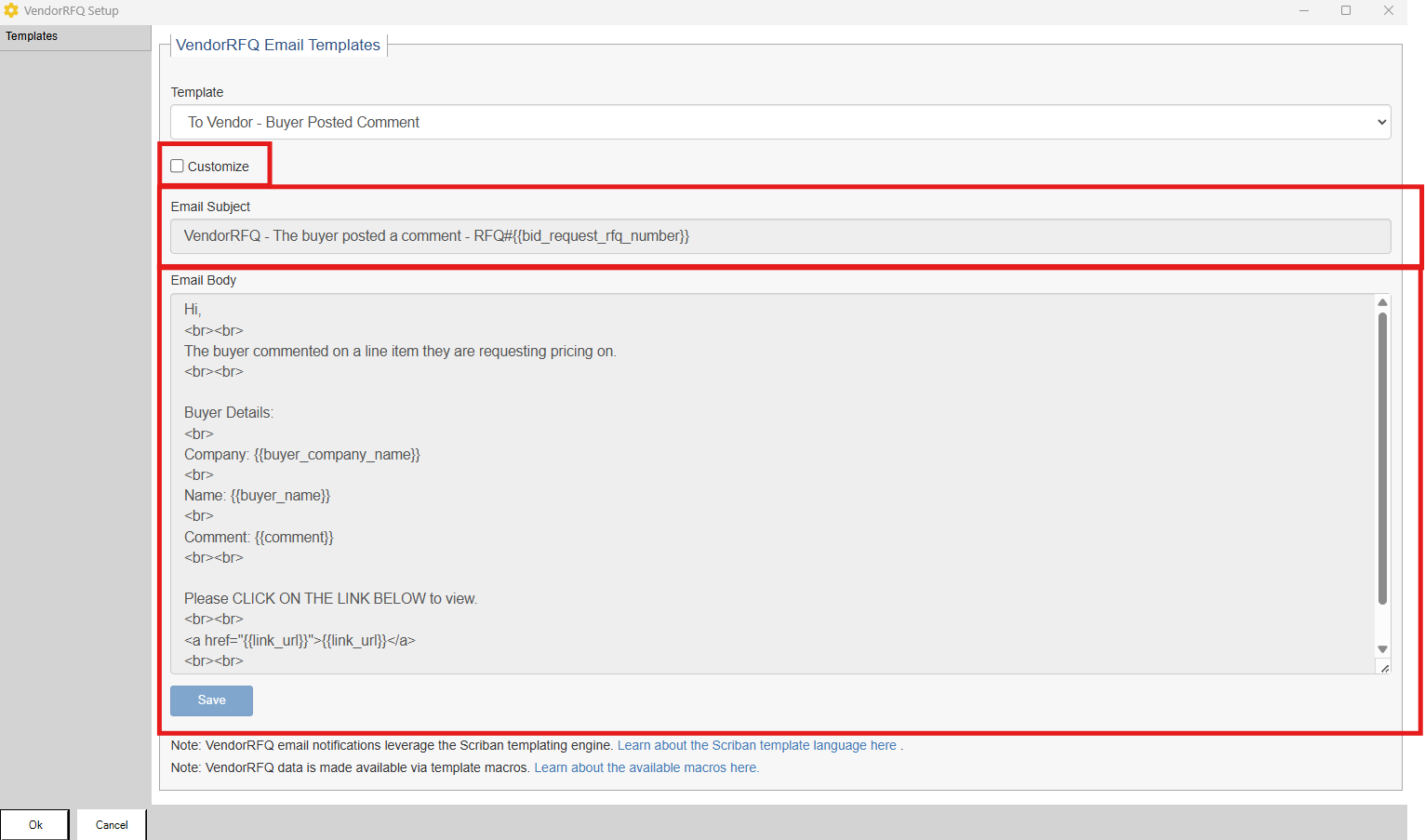The image size is (1425, 840).
Task: Click the 'Hi,' greeting line
Action: pos(193,309)
